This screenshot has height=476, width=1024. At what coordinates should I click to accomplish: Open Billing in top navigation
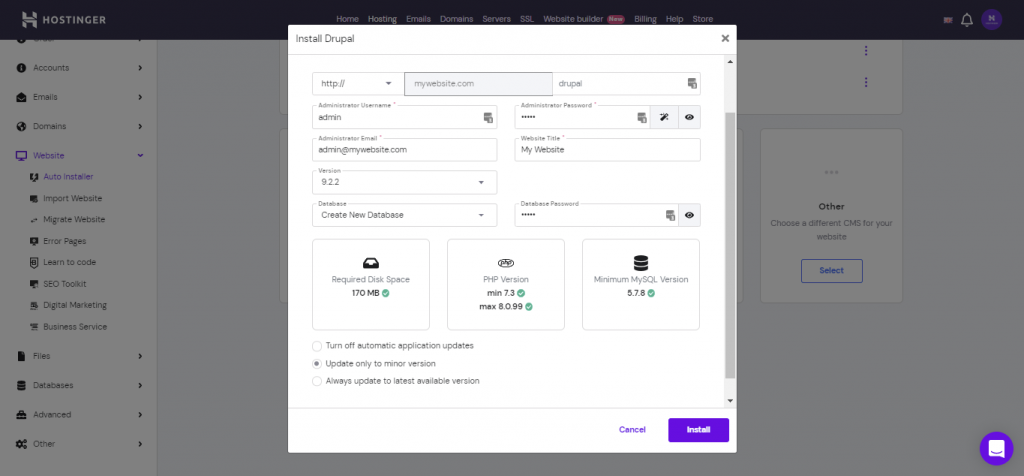click(645, 19)
